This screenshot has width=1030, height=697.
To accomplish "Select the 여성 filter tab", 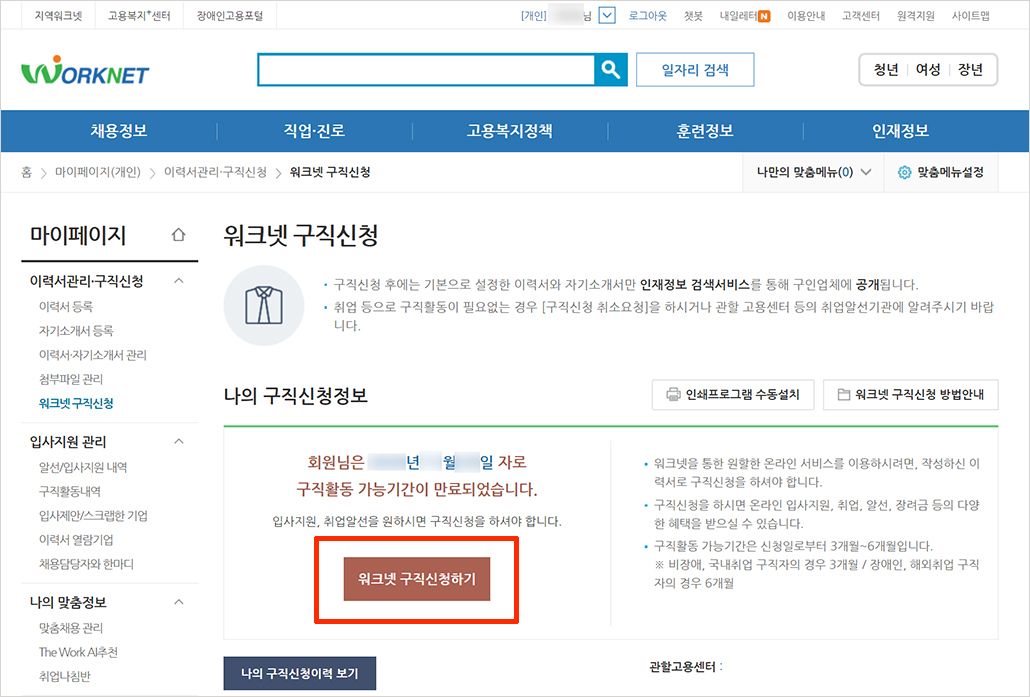I will pos(928,70).
